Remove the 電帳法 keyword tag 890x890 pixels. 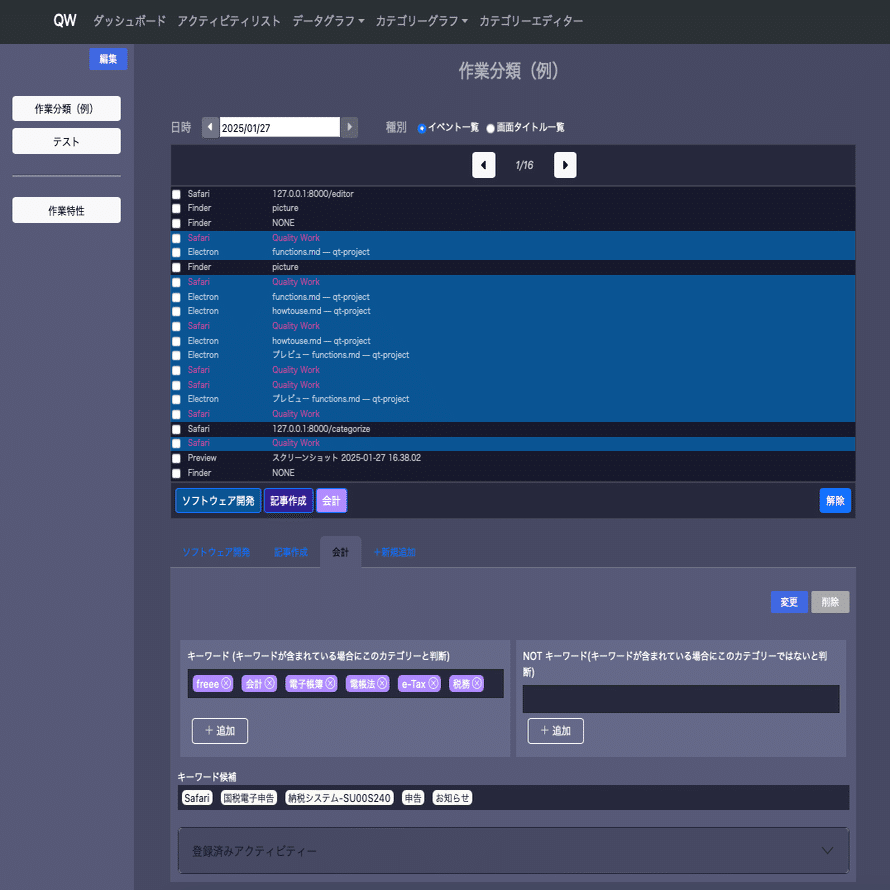(382, 683)
